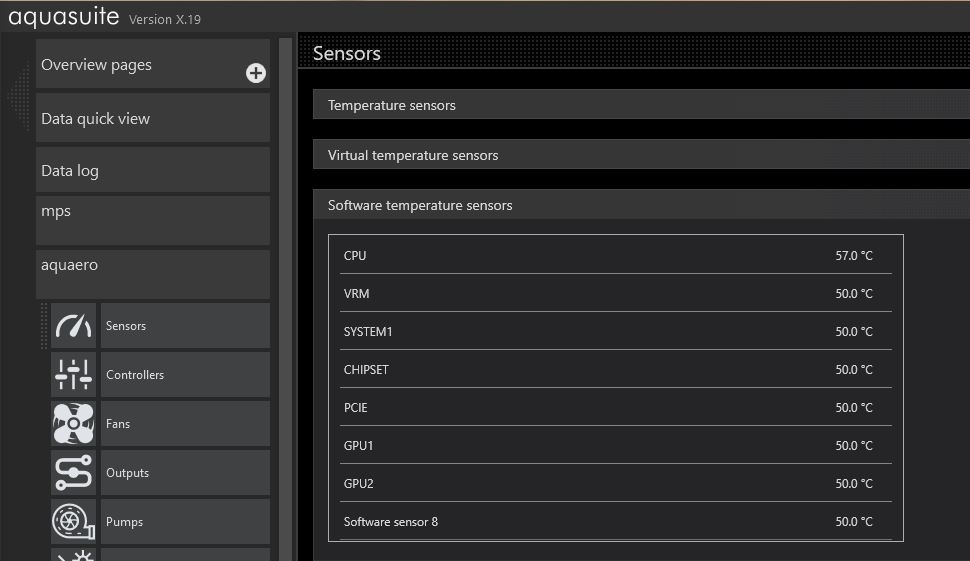Expand the Temperature sensors section
The image size is (970, 561).
[x=640, y=105]
